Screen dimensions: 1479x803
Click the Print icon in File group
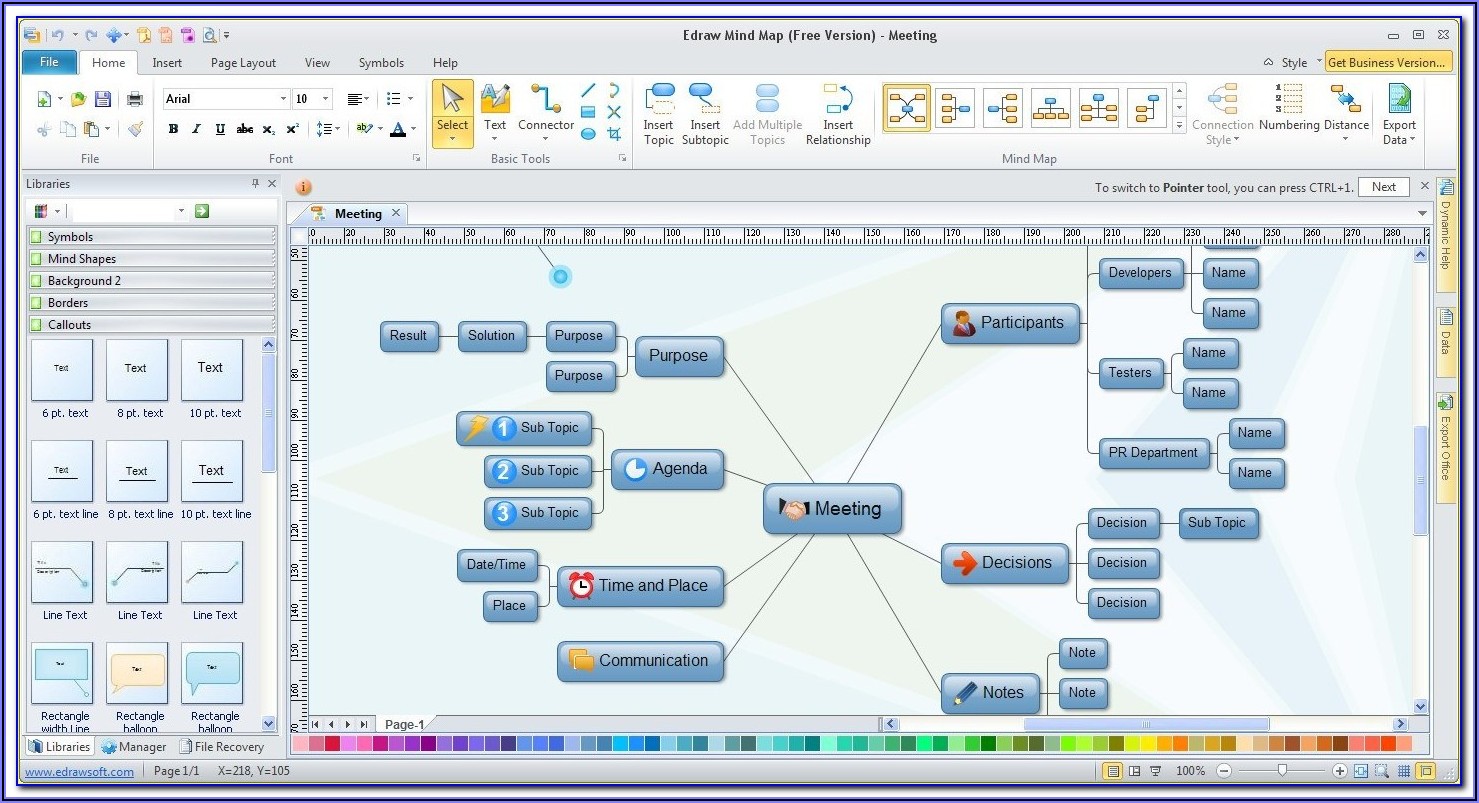134,99
